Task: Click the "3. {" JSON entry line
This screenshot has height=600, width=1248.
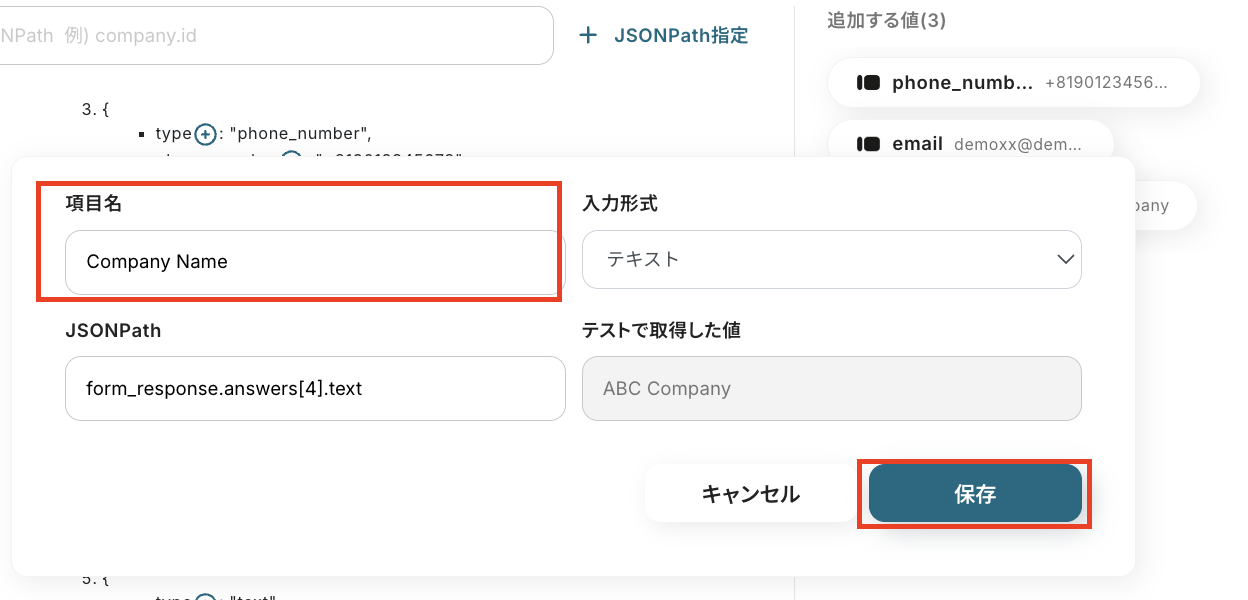Action: click(x=95, y=109)
